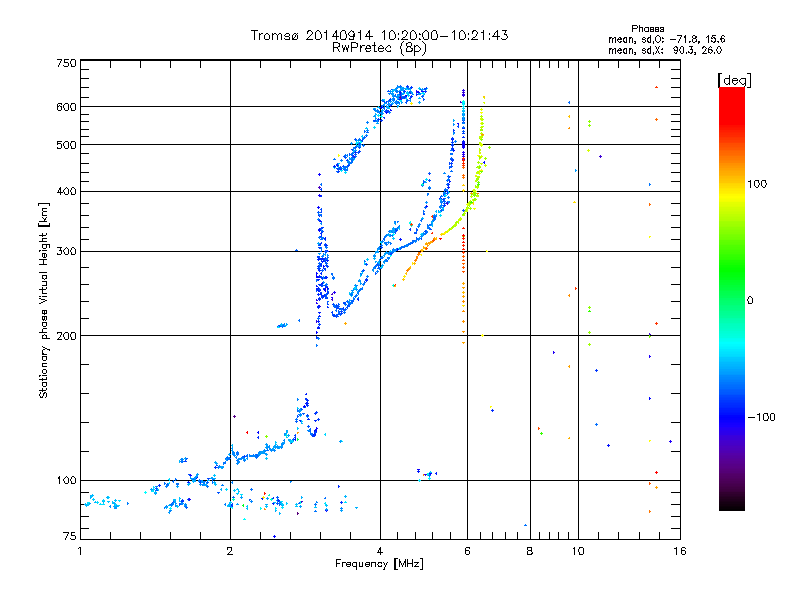Click the 'Phases' header text
The height and width of the screenshot is (600, 800).
coord(647,29)
